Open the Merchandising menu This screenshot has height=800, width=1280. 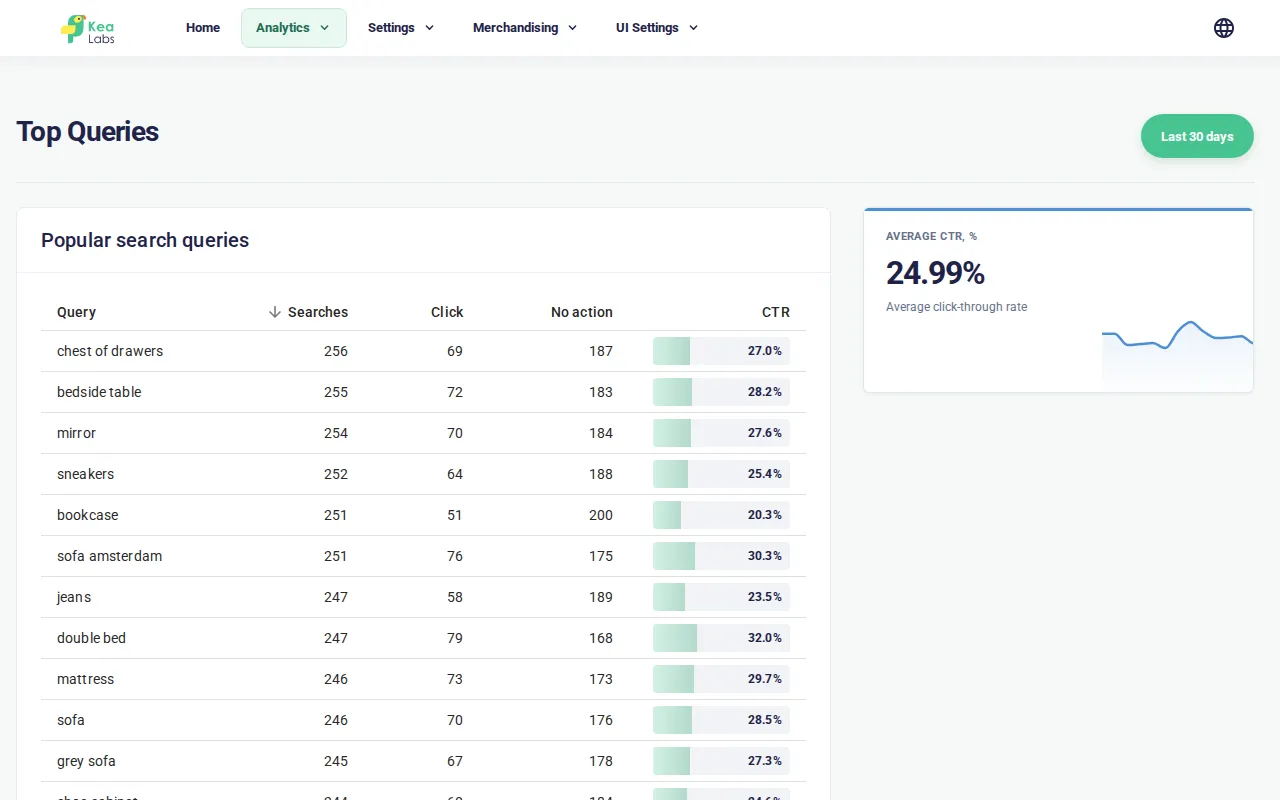(525, 28)
